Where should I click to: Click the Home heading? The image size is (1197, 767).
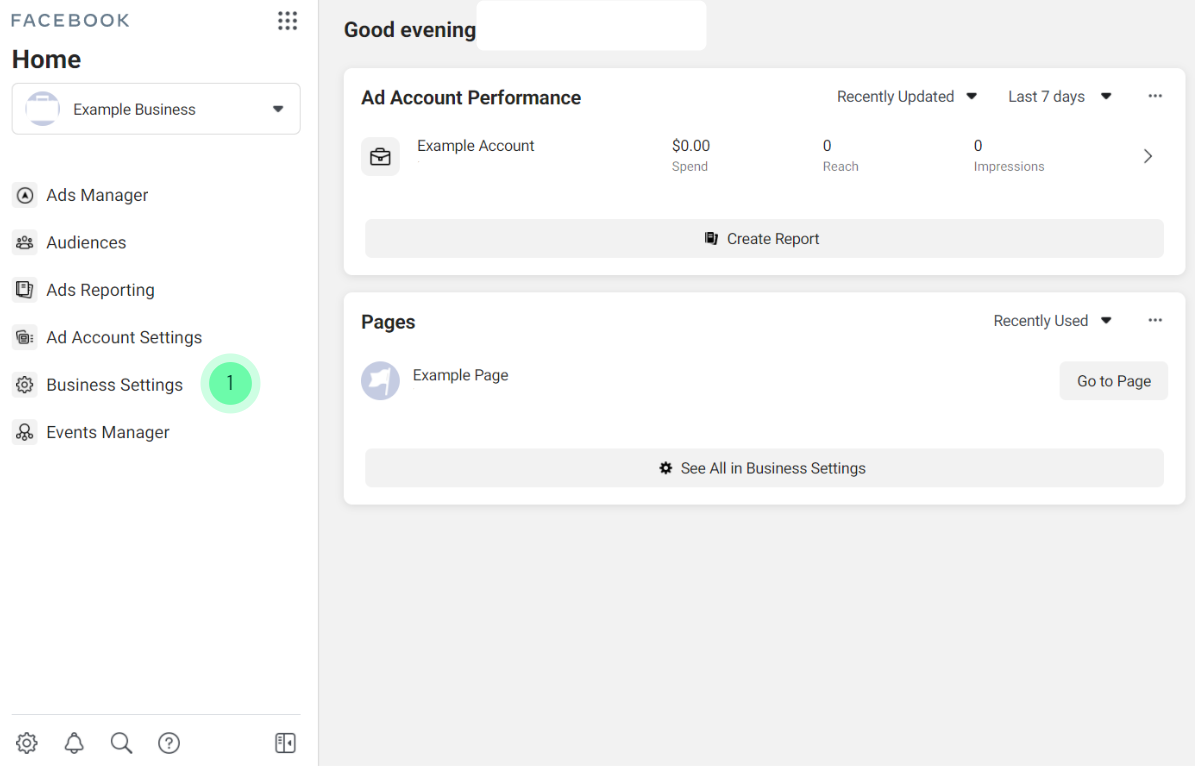click(x=46, y=60)
